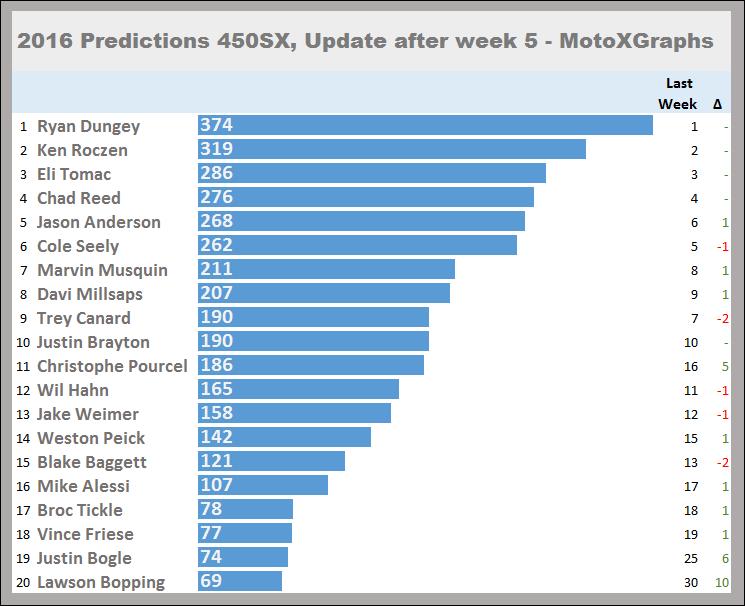Click Blake Baggett's 121 points bar
This screenshot has height=606, width=745.
[x=271, y=462]
